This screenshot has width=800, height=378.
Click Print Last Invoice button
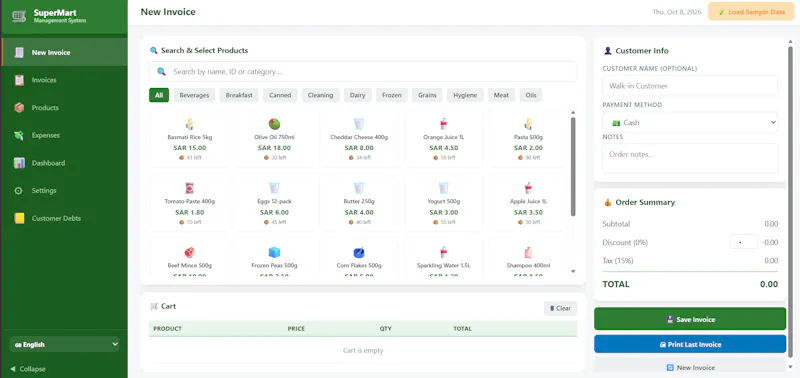coord(690,344)
